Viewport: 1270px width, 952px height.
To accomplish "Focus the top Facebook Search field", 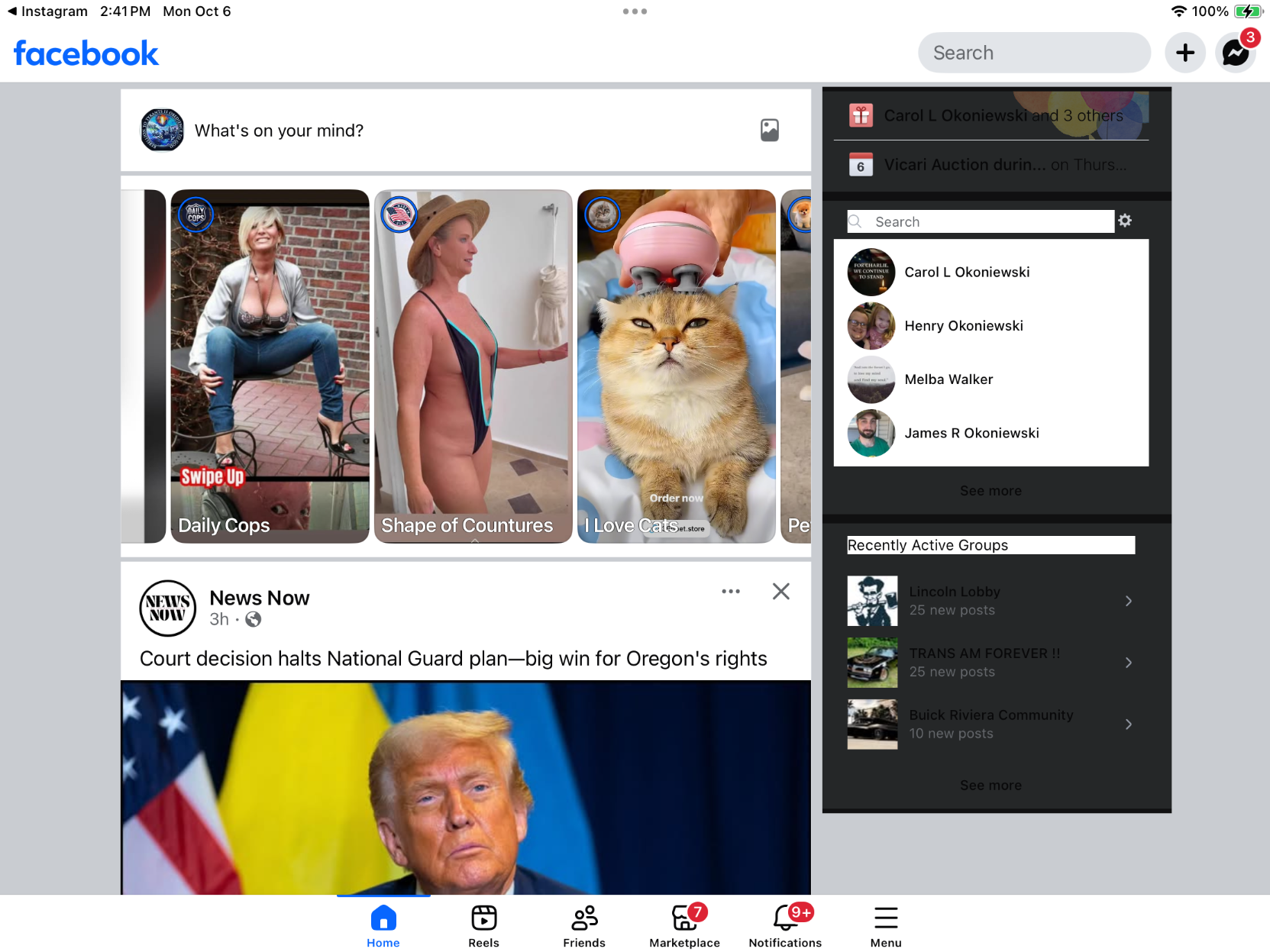I will (x=1033, y=53).
